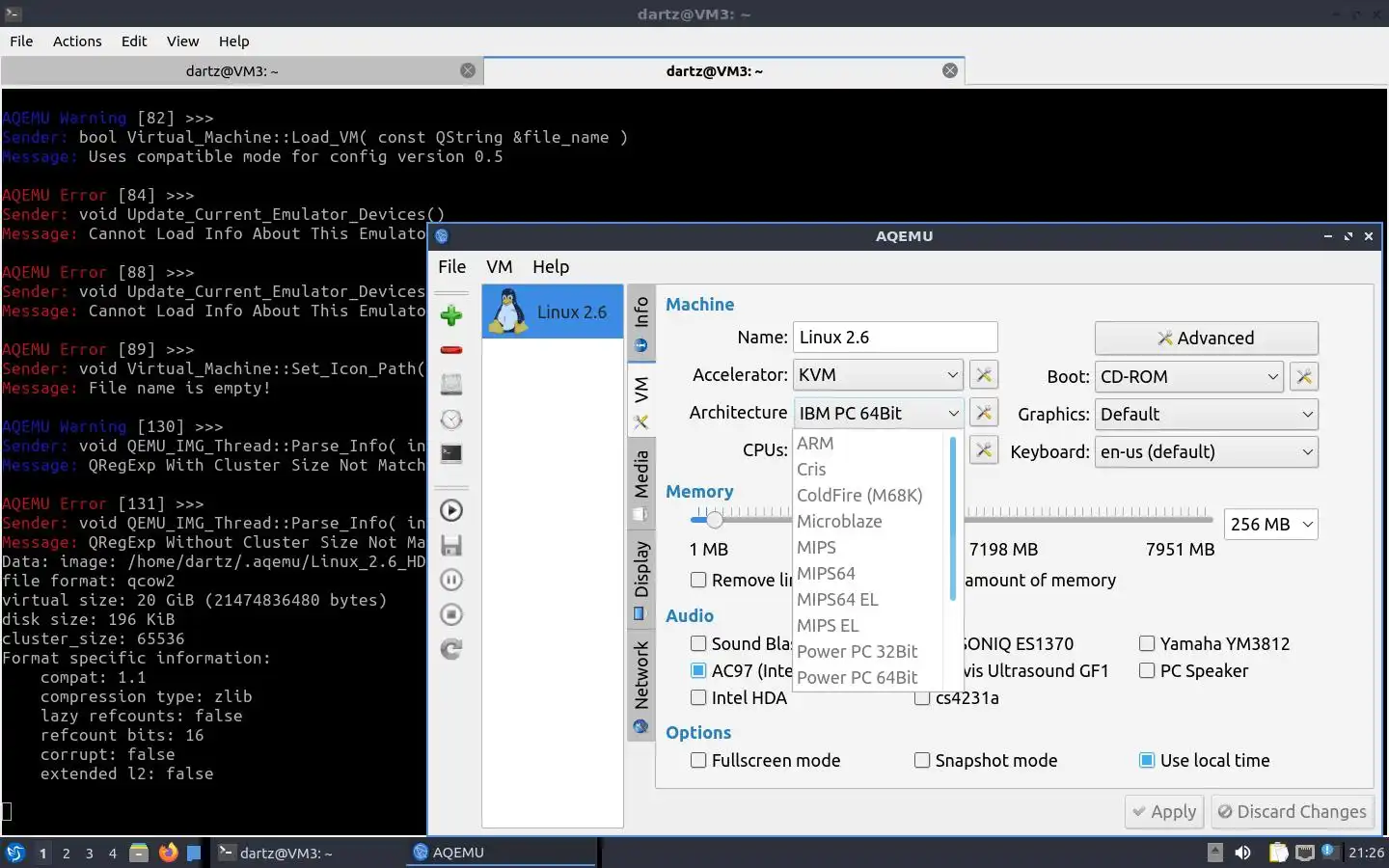Screen dimensions: 1389x868
Task: Click the architecture list scrollbar
Action: pos(953,519)
